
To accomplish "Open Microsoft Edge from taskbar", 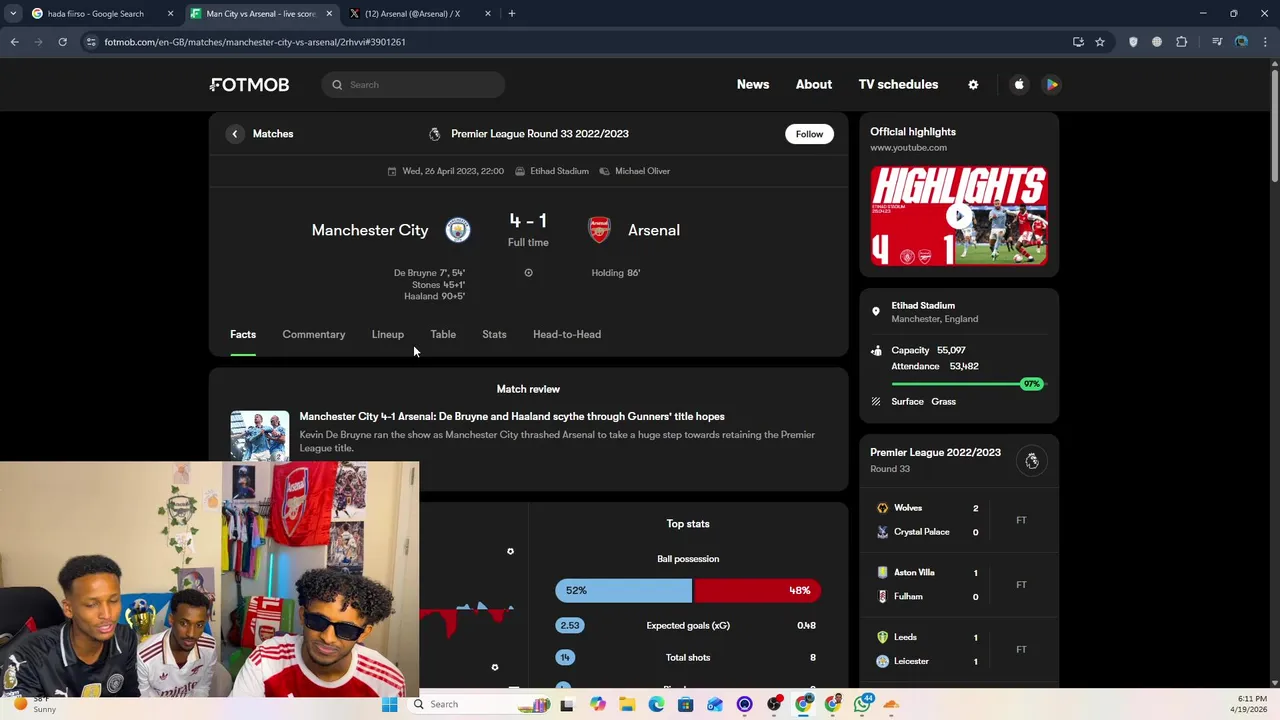I will [656, 704].
